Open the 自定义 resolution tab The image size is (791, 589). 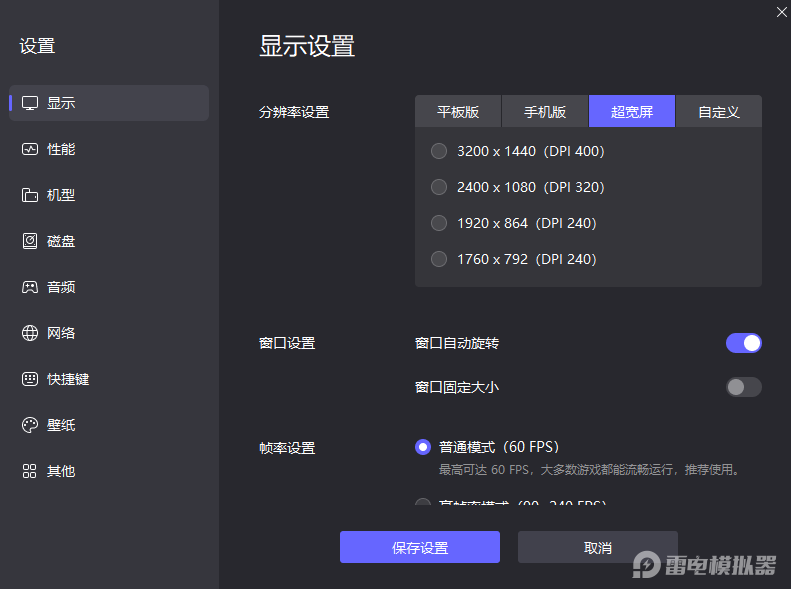[x=719, y=111]
